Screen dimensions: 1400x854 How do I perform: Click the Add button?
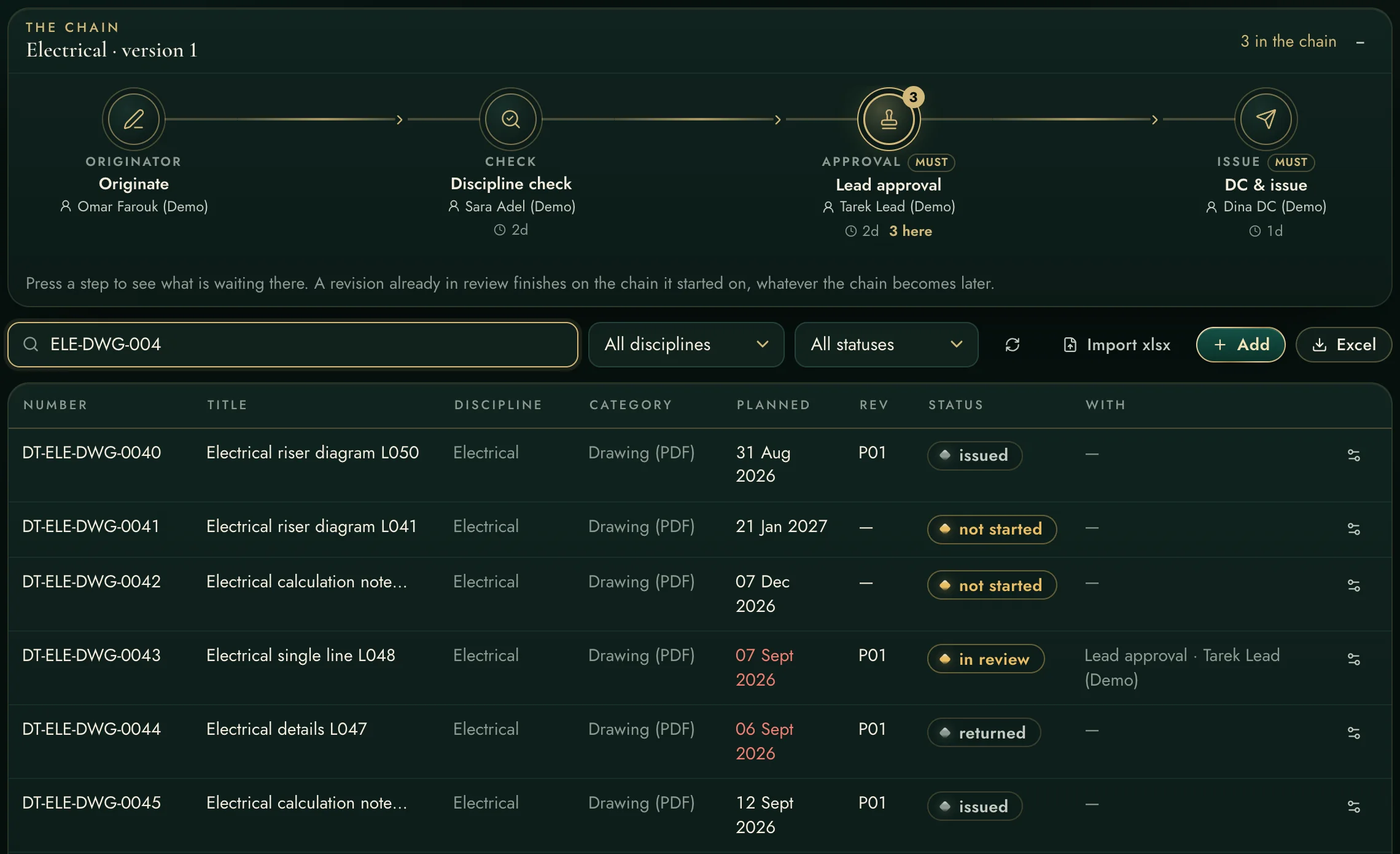pos(1241,345)
